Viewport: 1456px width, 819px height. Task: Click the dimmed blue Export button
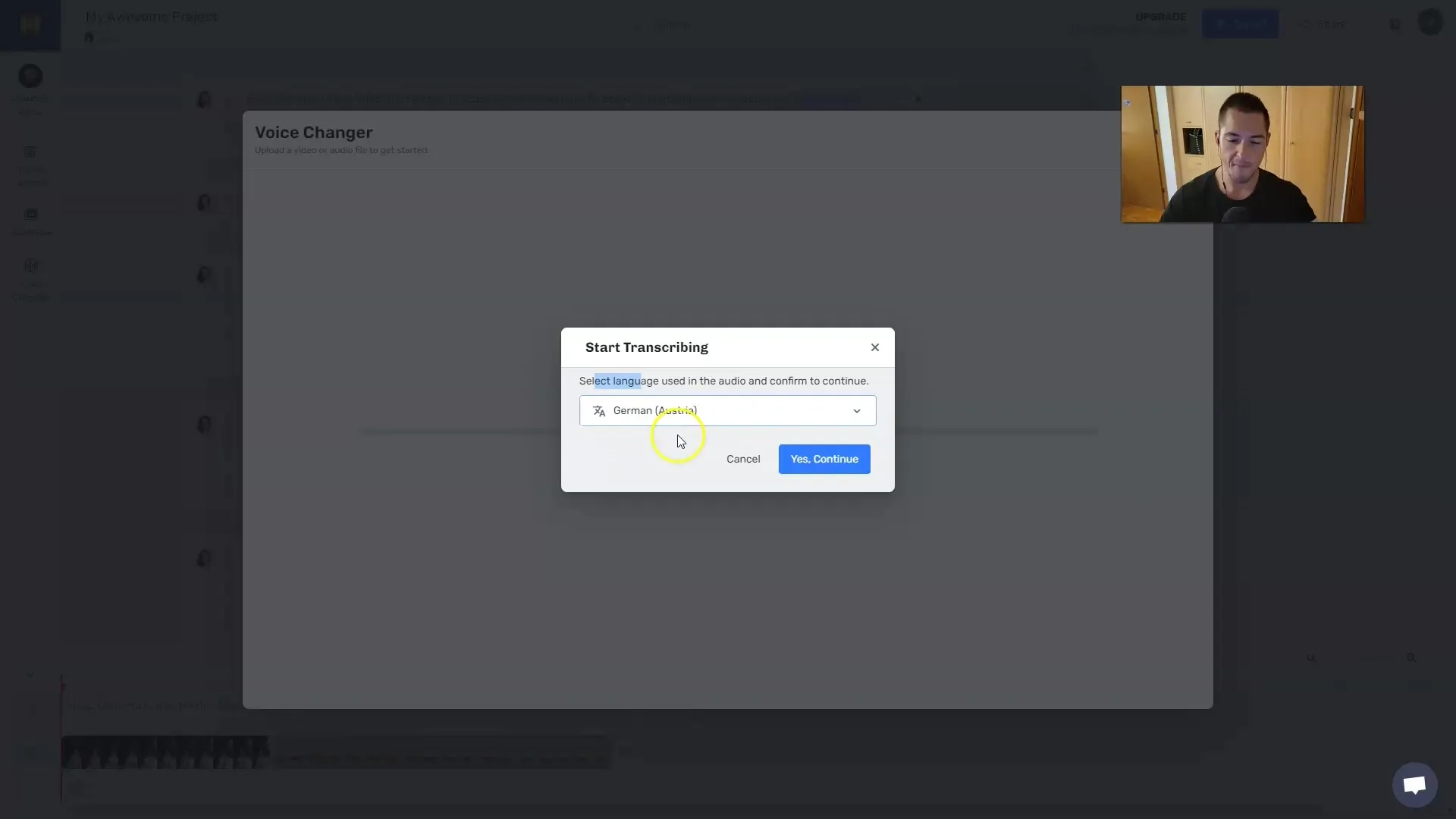pos(1240,24)
